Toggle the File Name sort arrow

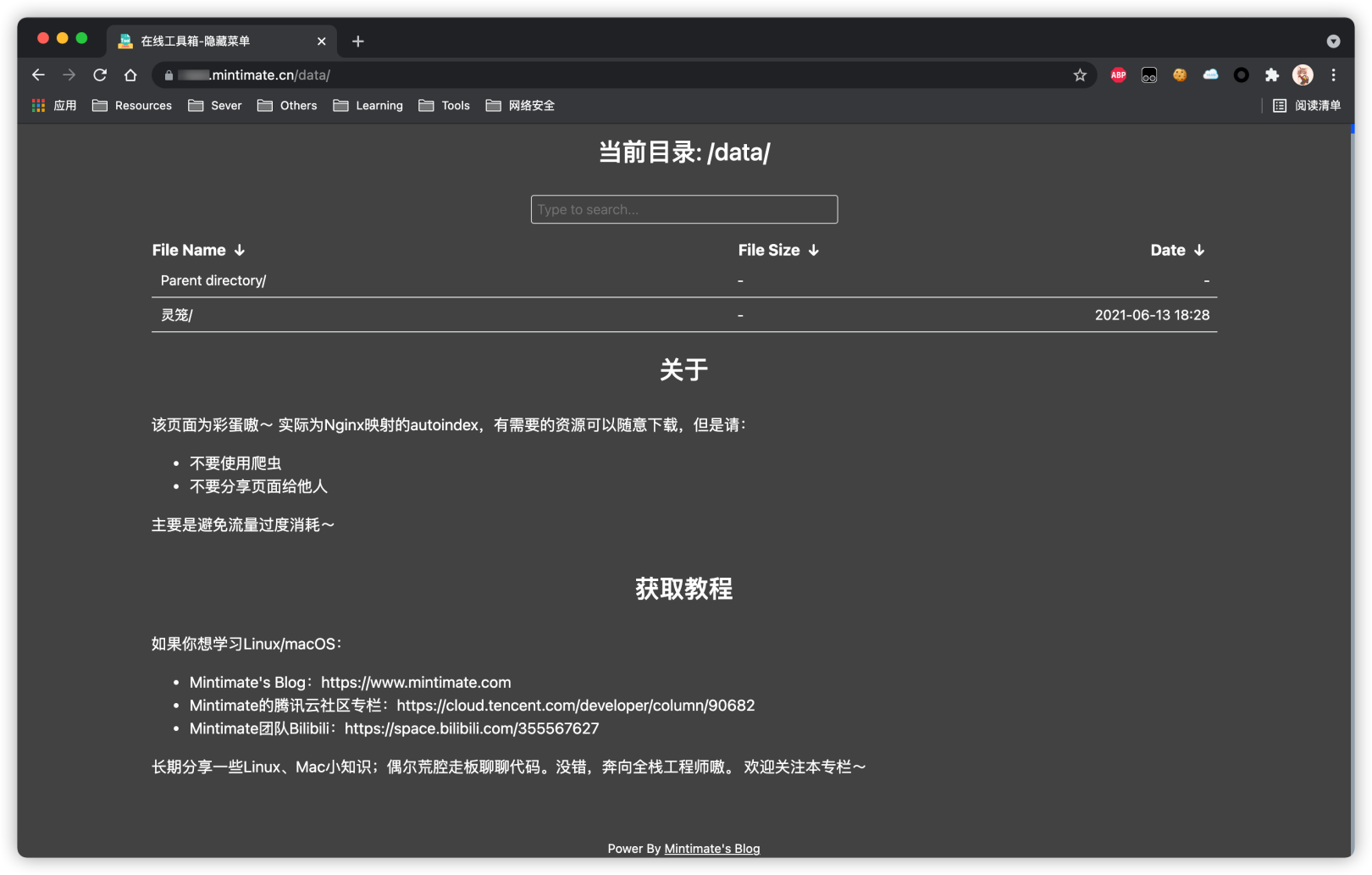(x=240, y=250)
